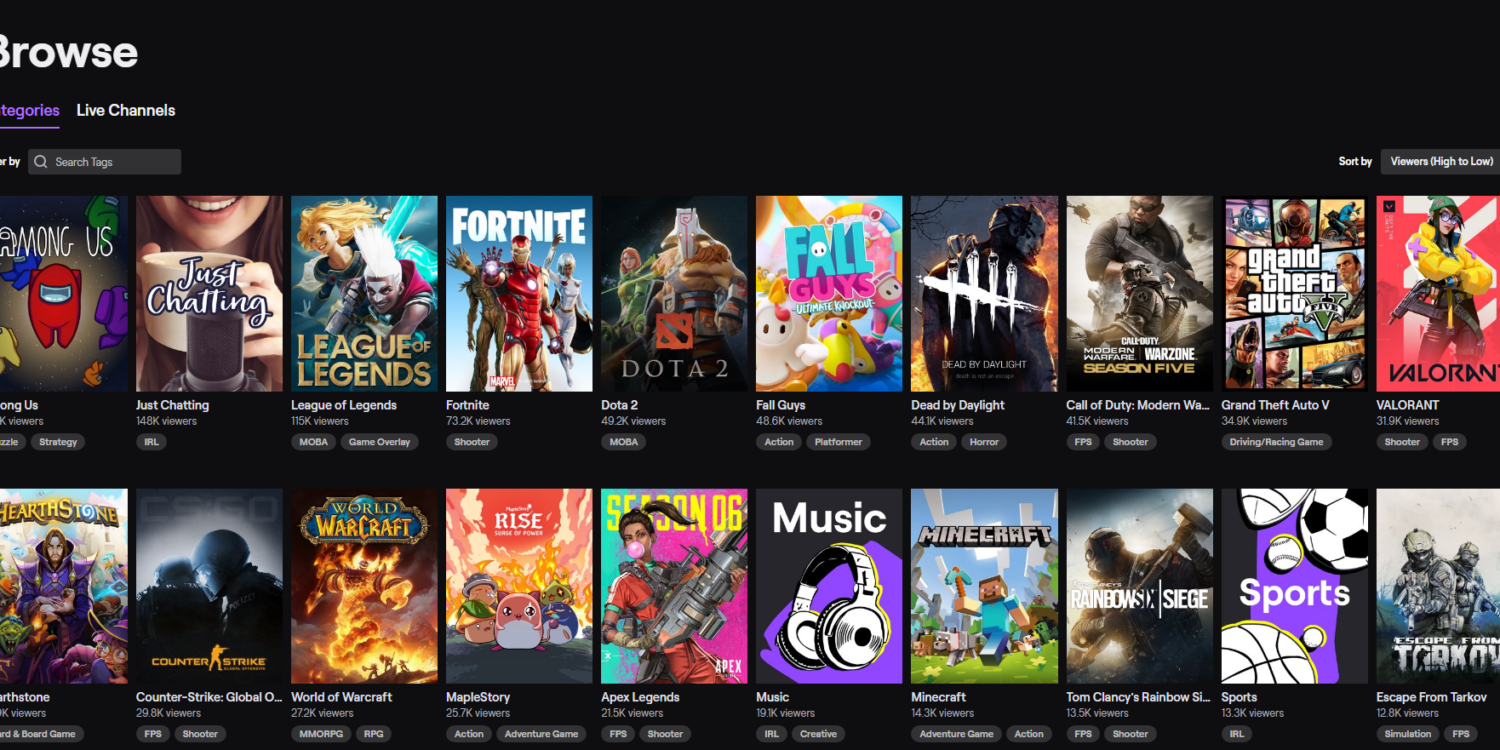Open the Sports category cover image
Image resolution: width=1500 pixels, height=750 pixels.
coord(1294,586)
